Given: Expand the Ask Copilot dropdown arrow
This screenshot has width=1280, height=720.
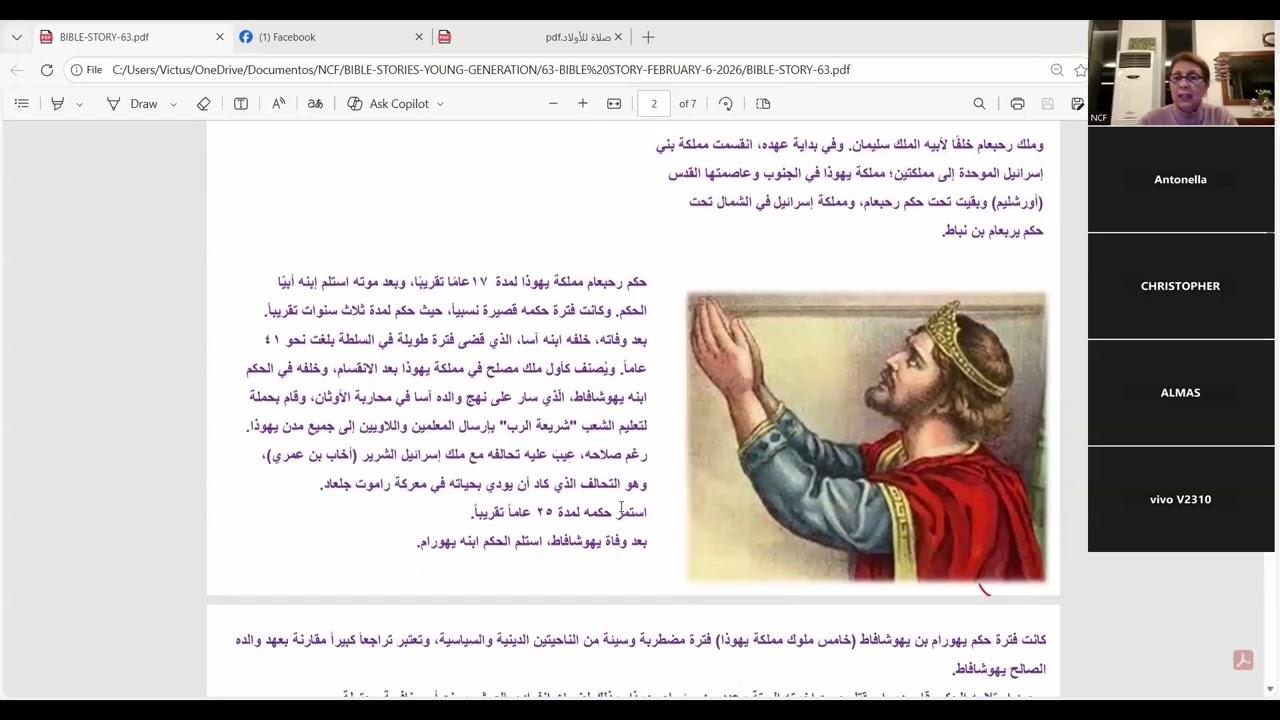Looking at the screenshot, I should (440, 104).
